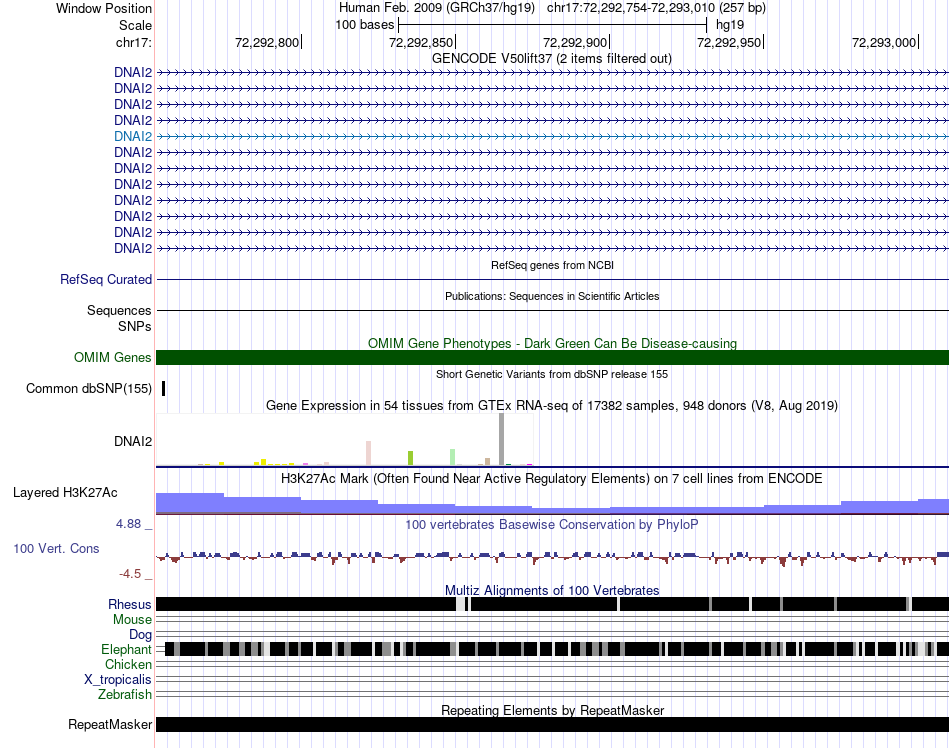Select the dark green OMIM Genes bar

(552, 357)
